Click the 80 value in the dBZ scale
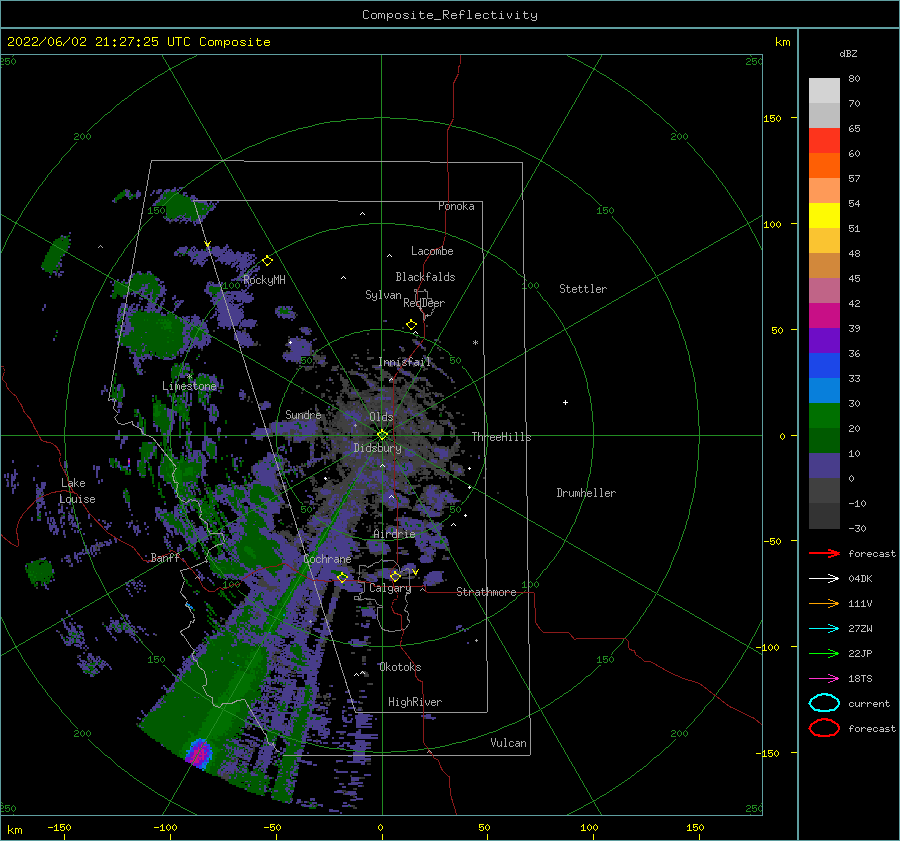Viewport: 900px width, 841px height. tap(854, 79)
